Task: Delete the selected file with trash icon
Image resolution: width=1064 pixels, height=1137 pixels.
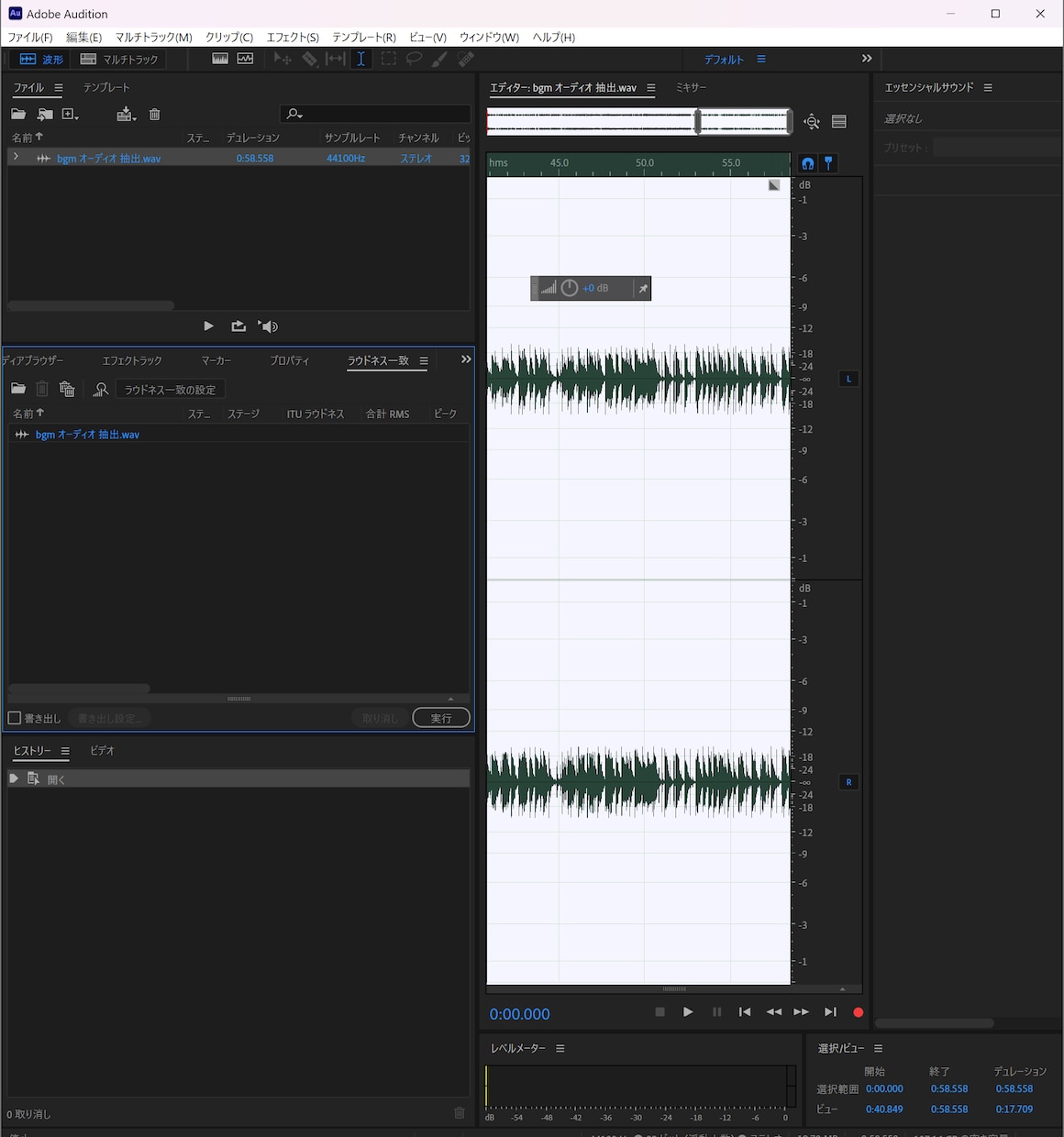Action: point(155,114)
